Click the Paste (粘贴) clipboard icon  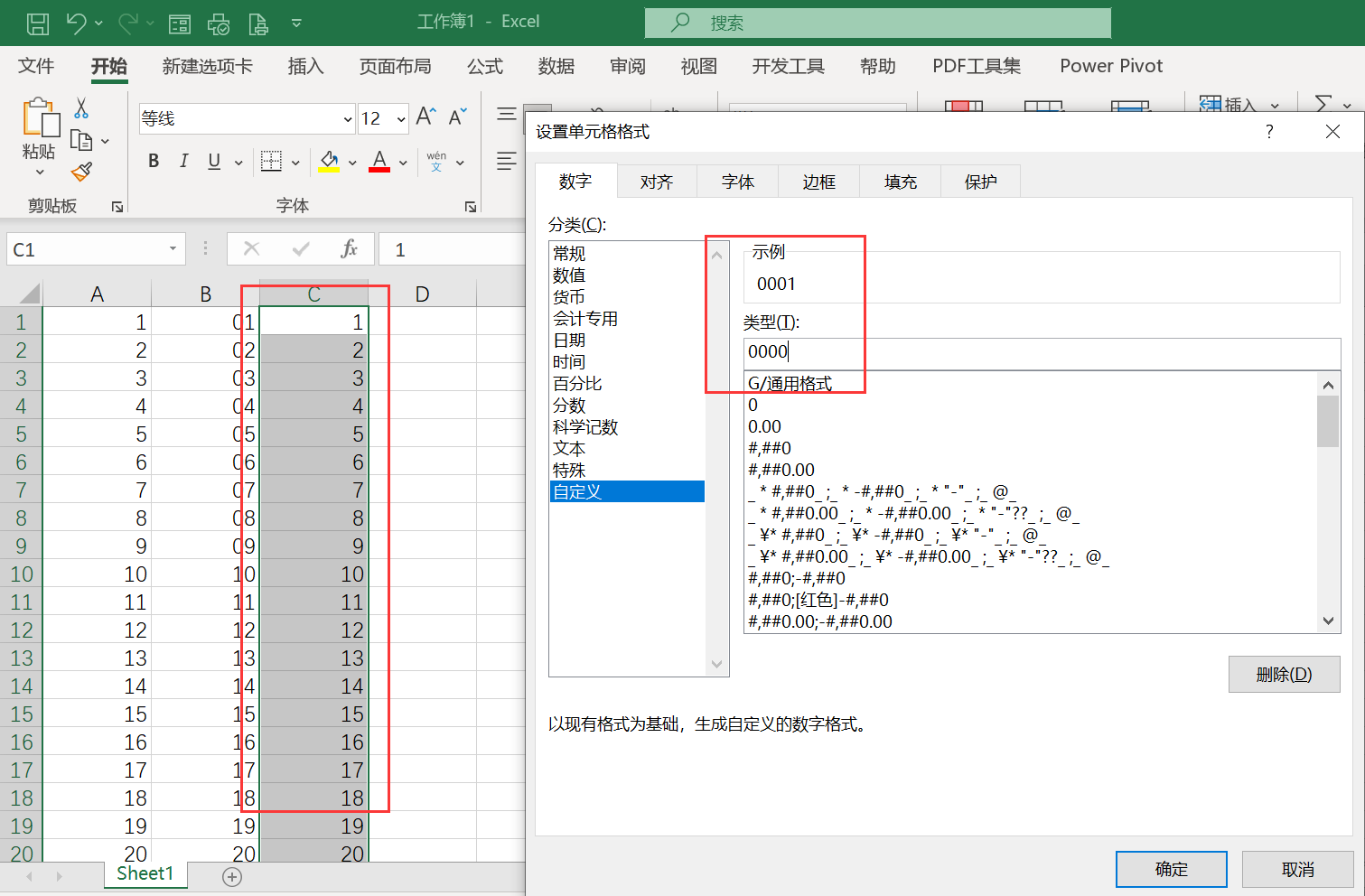coord(40,118)
